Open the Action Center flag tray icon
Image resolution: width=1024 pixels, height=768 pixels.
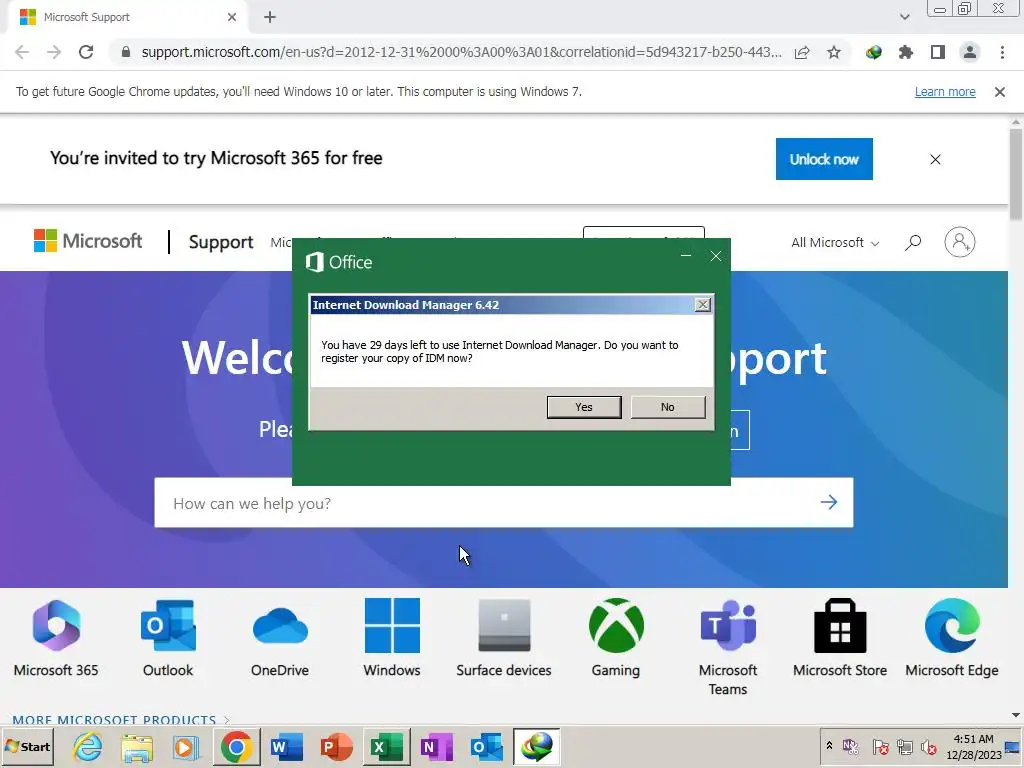pos(880,746)
